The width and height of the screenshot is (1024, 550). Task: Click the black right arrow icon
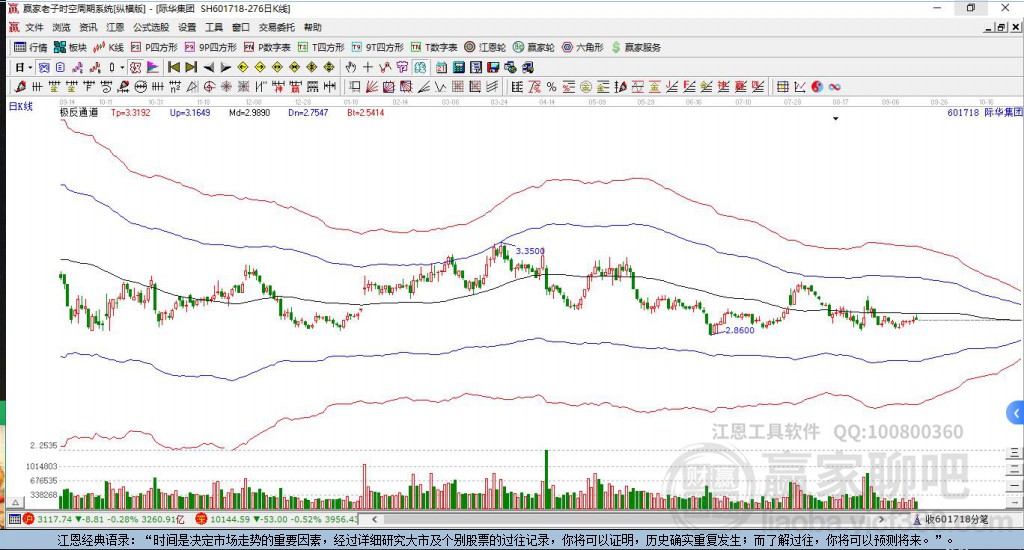[x=226, y=67]
